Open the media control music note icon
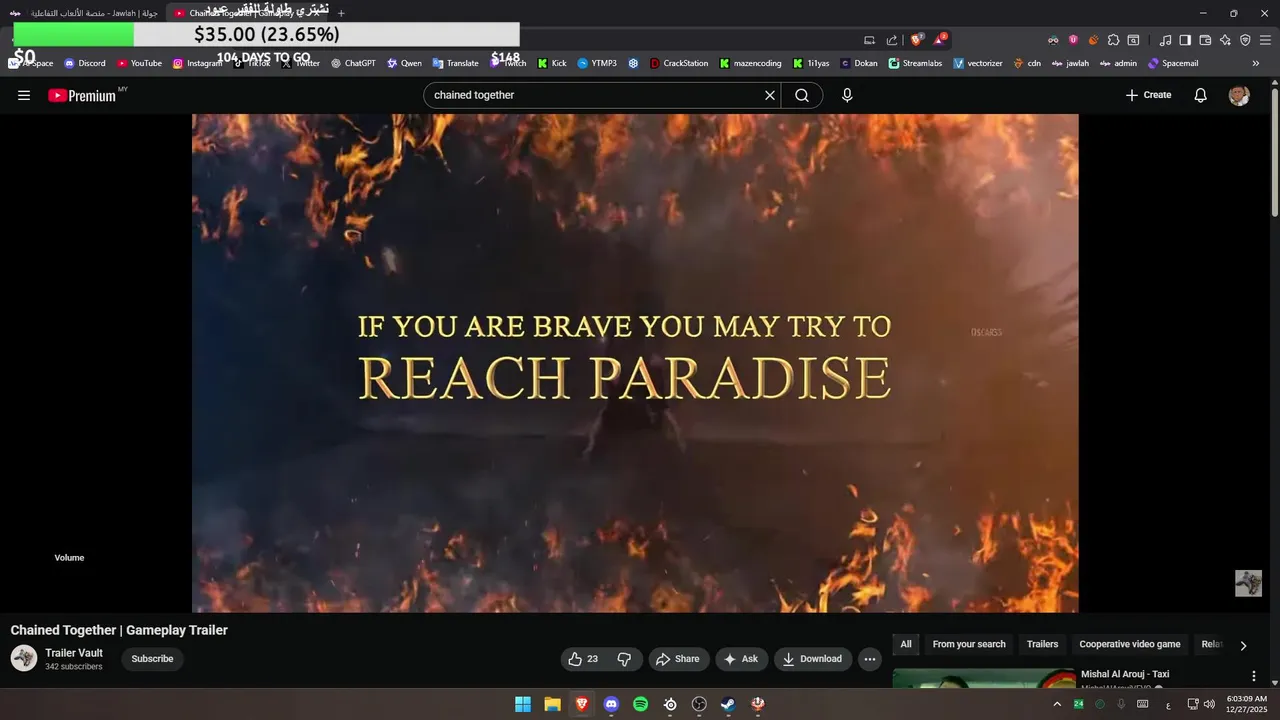The width and height of the screenshot is (1280, 720). pos(1165,40)
